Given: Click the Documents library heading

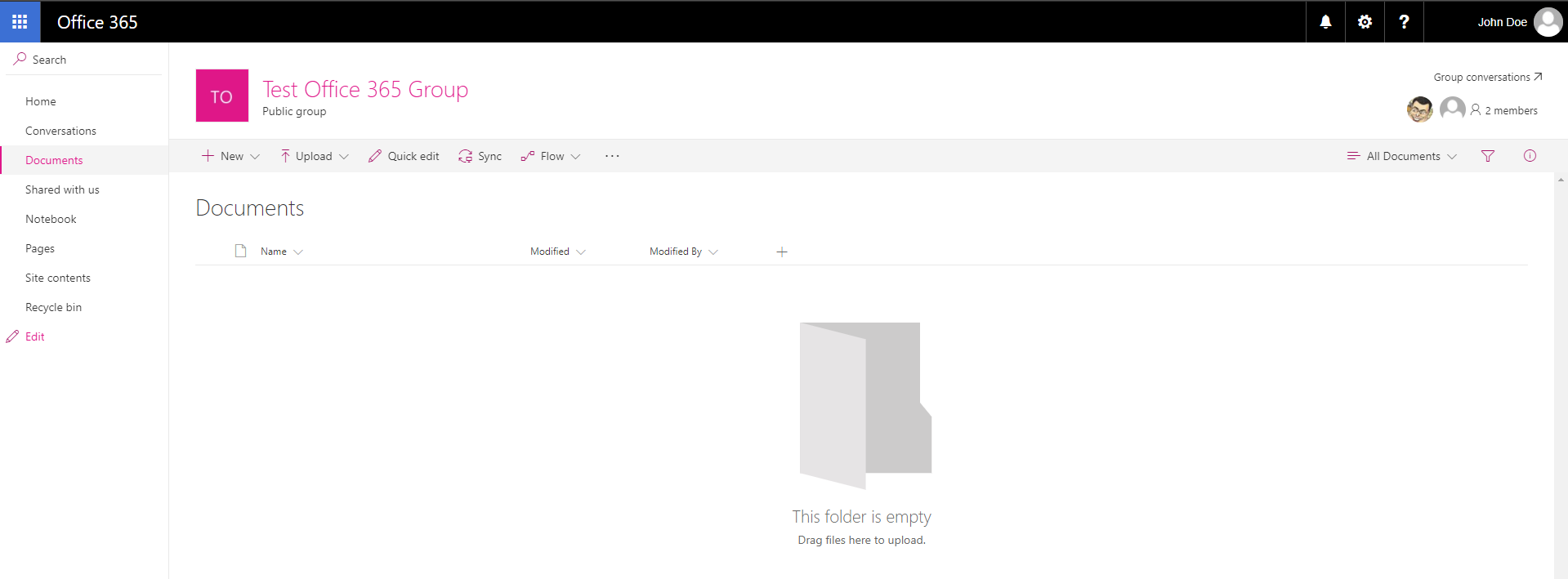Looking at the screenshot, I should [250, 208].
